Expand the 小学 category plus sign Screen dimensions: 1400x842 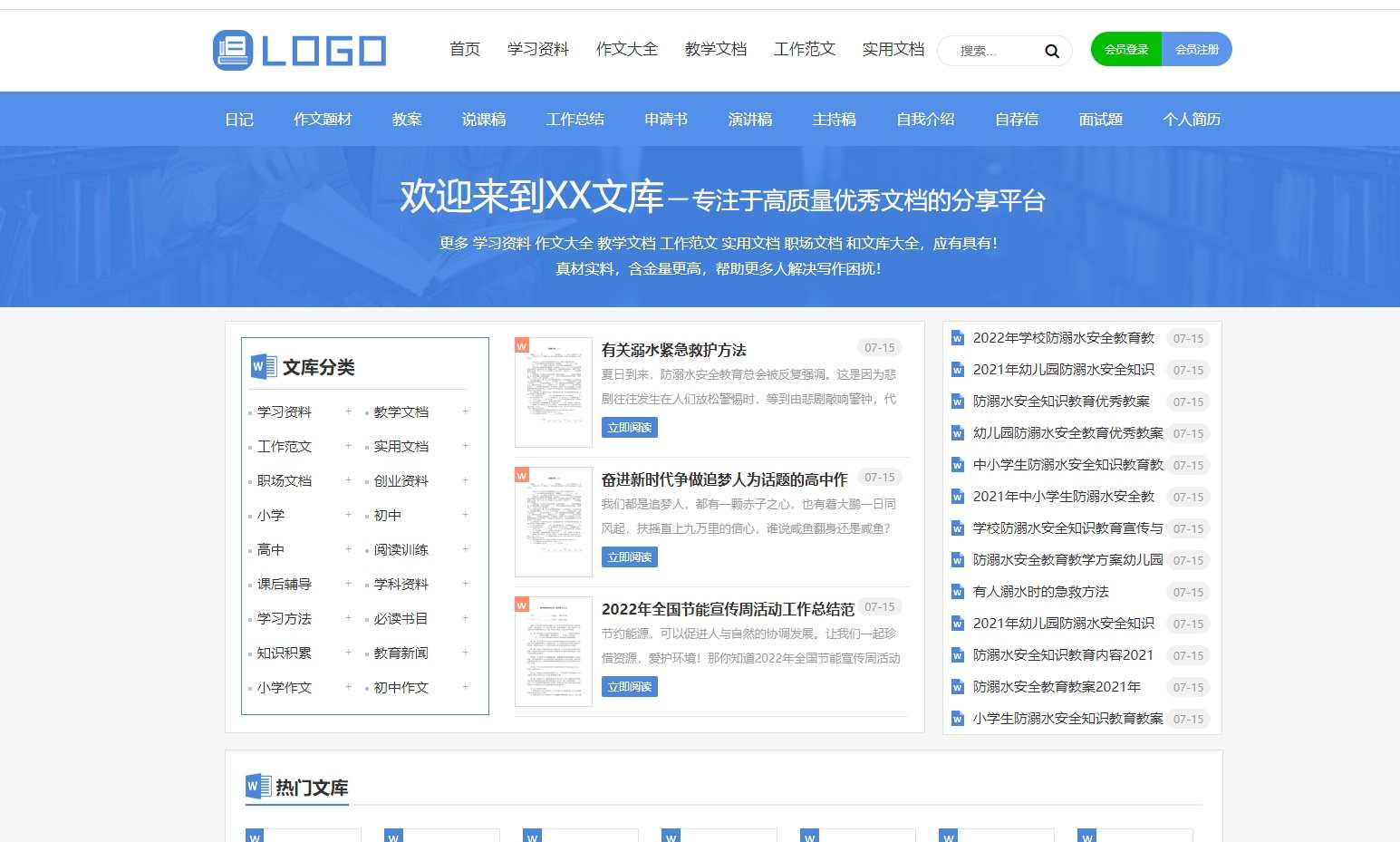(x=348, y=515)
